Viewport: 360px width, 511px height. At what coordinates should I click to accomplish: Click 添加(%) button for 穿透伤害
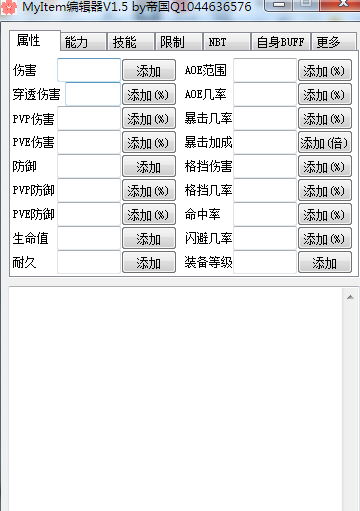[149, 94]
